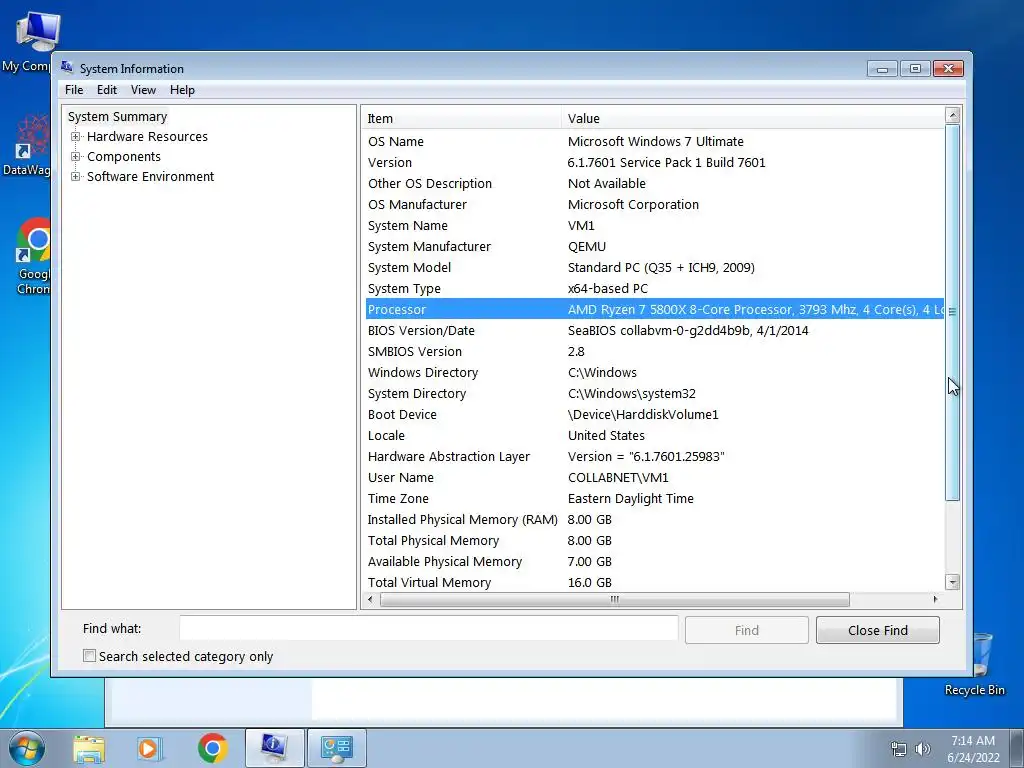The height and width of the screenshot is (768, 1024).
Task: Open the View menu
Action: [143, 89]
